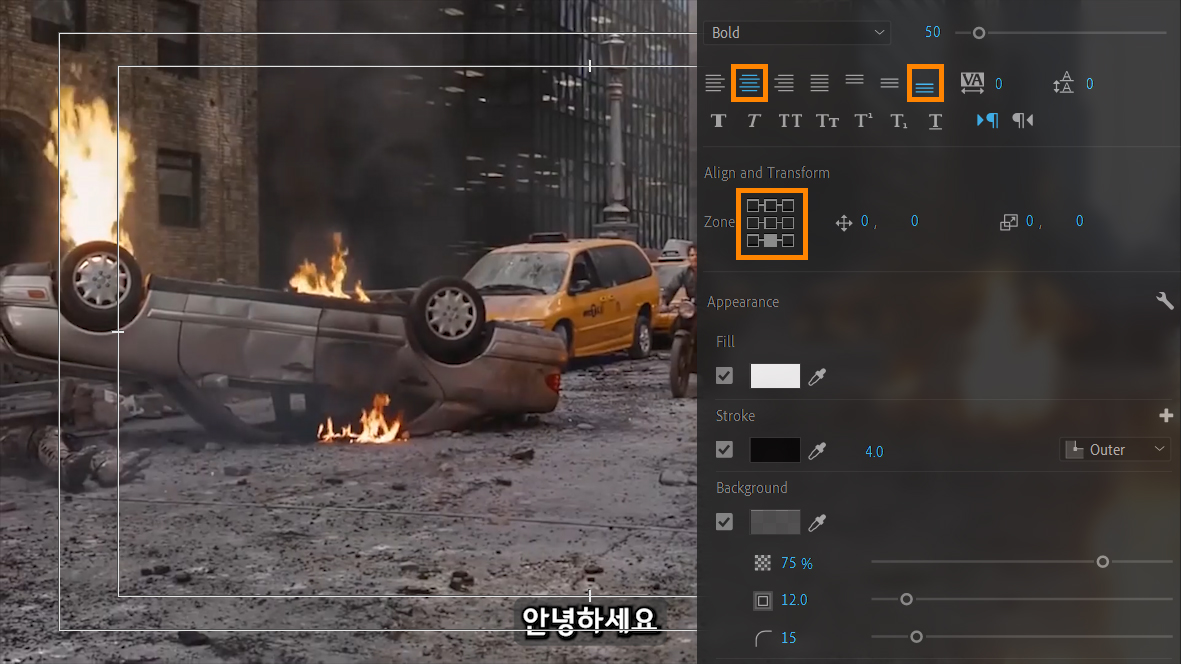Screen dimensions: 1181x664
Task: Align text to bottom icon
Action: coord(925,88)
